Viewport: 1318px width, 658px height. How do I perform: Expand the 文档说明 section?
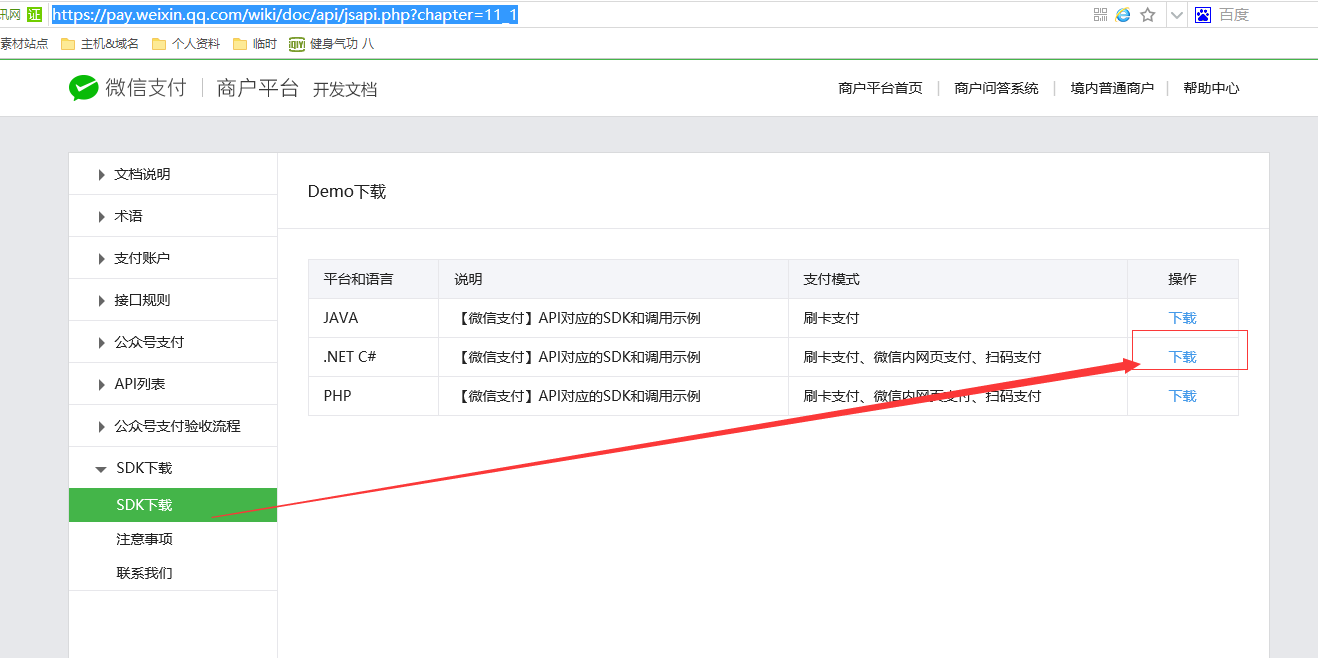click(173, 174)
